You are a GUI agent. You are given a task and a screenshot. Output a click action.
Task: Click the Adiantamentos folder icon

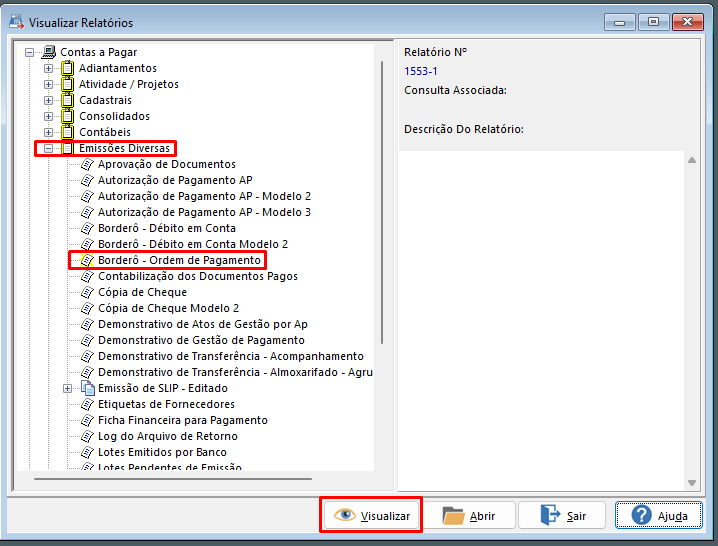[67, 68]
